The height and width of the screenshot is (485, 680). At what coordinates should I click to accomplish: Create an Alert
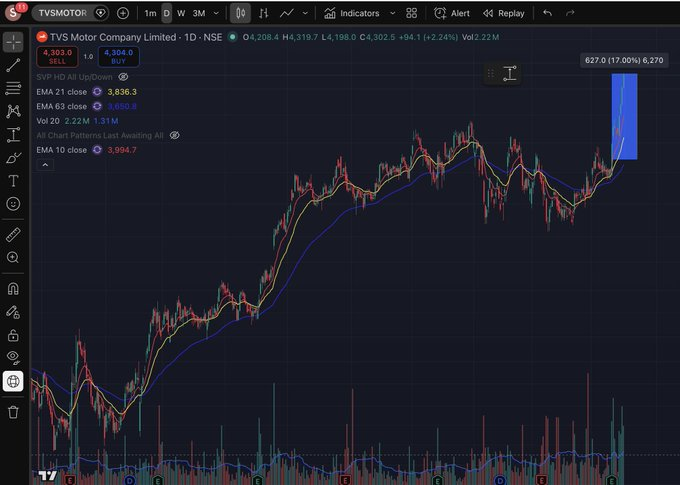pos(452,13)
